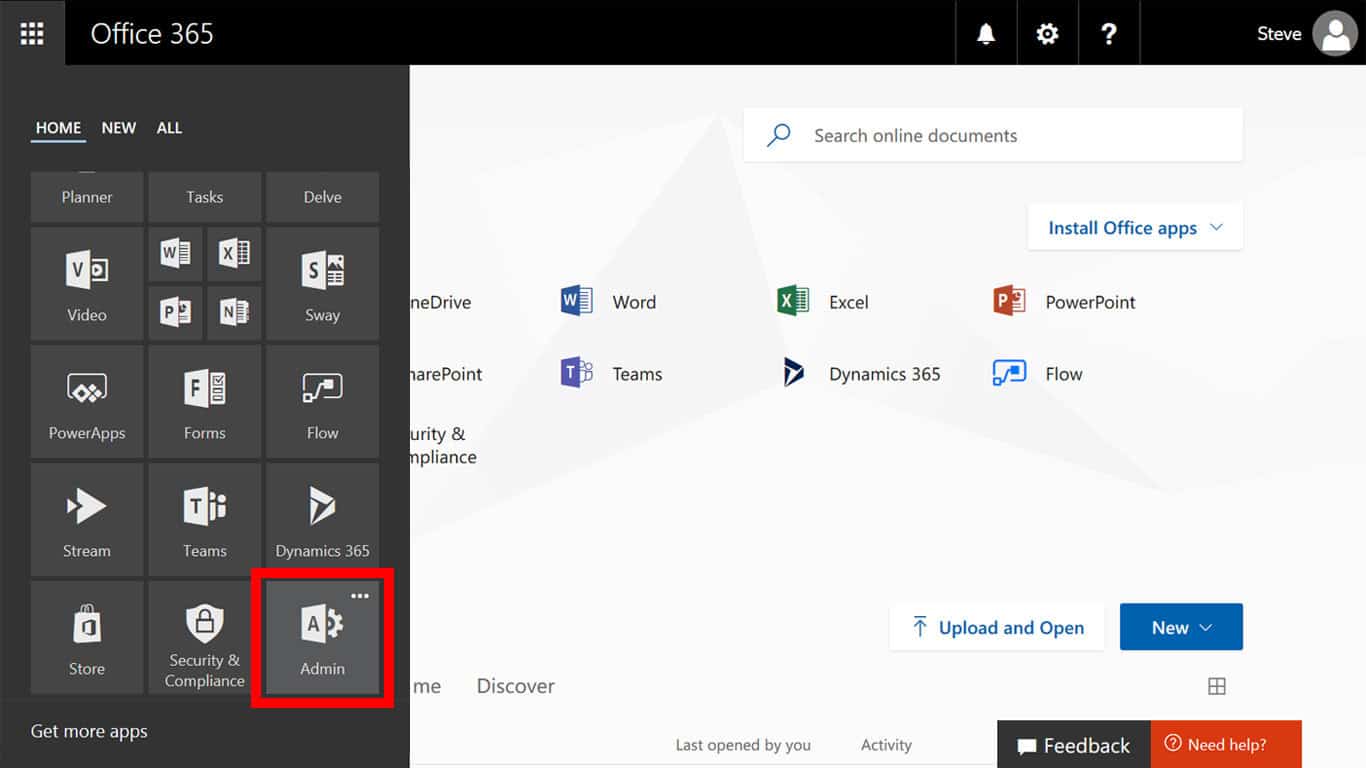
Task: Open the PowerApps tile
Action: point(87,402)
